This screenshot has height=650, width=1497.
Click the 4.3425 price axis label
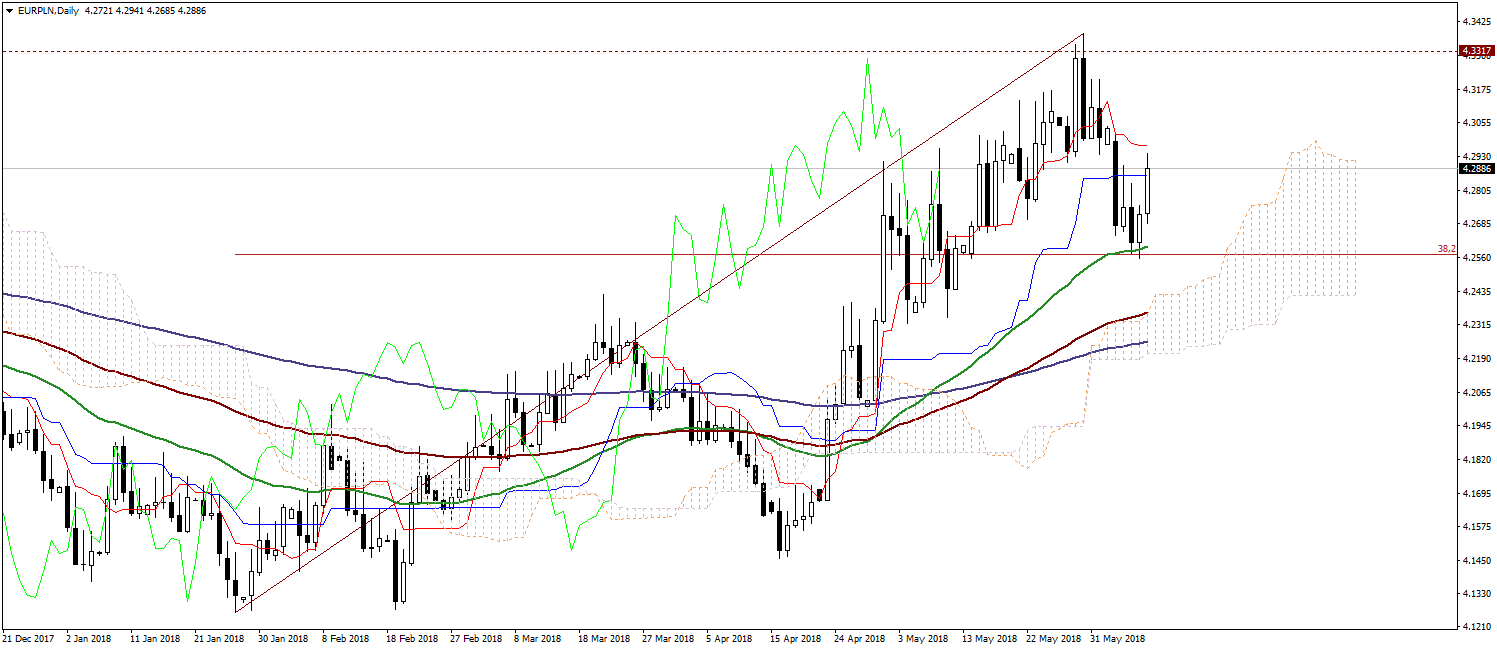pos(1476,21)
